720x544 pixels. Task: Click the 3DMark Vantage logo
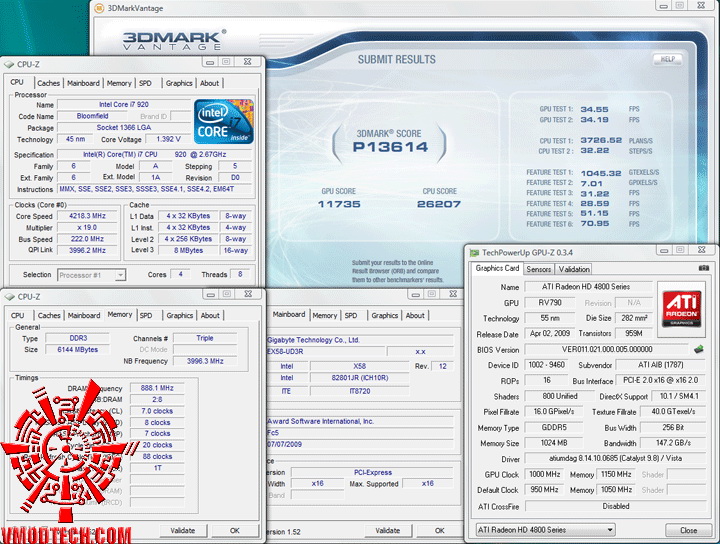coord(174,40)
